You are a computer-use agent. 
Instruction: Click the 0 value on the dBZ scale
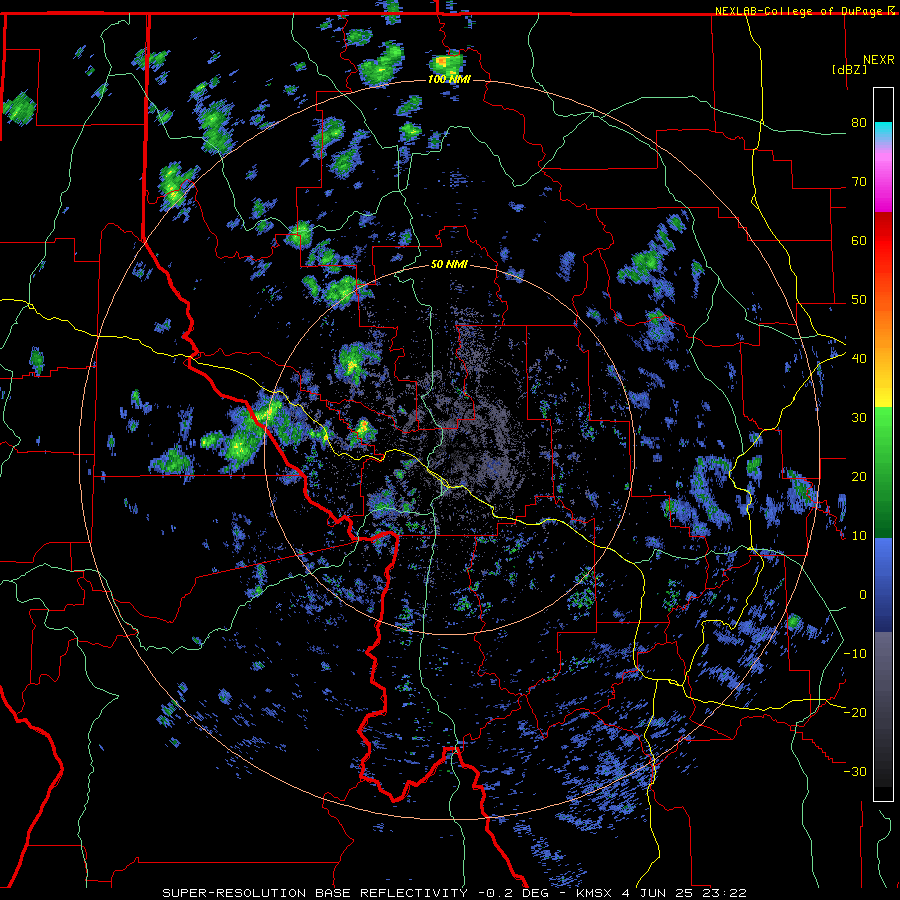pos(862,595)
